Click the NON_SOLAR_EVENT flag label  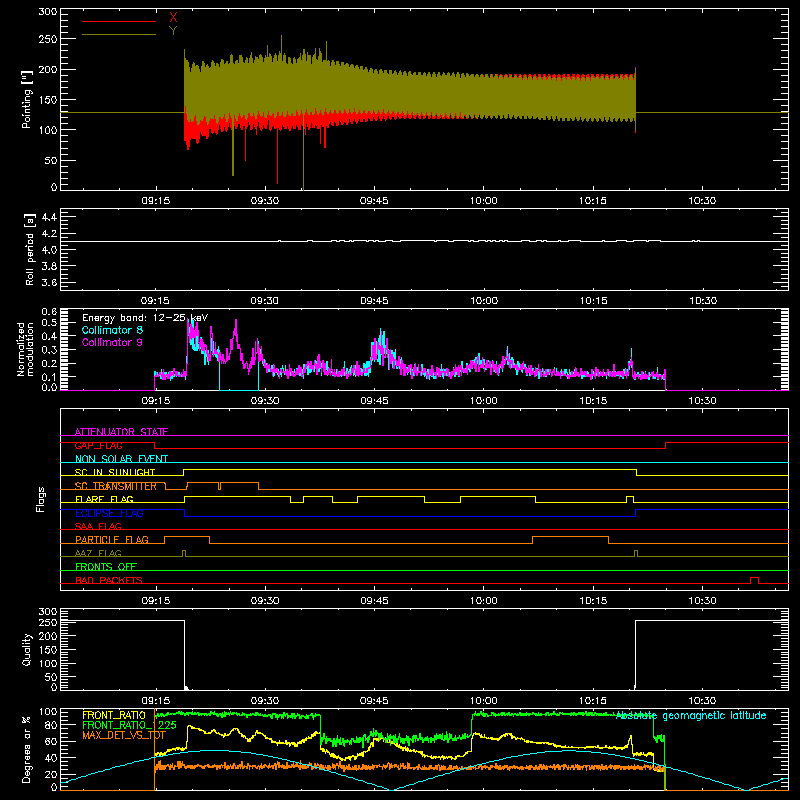coord(121,459)
